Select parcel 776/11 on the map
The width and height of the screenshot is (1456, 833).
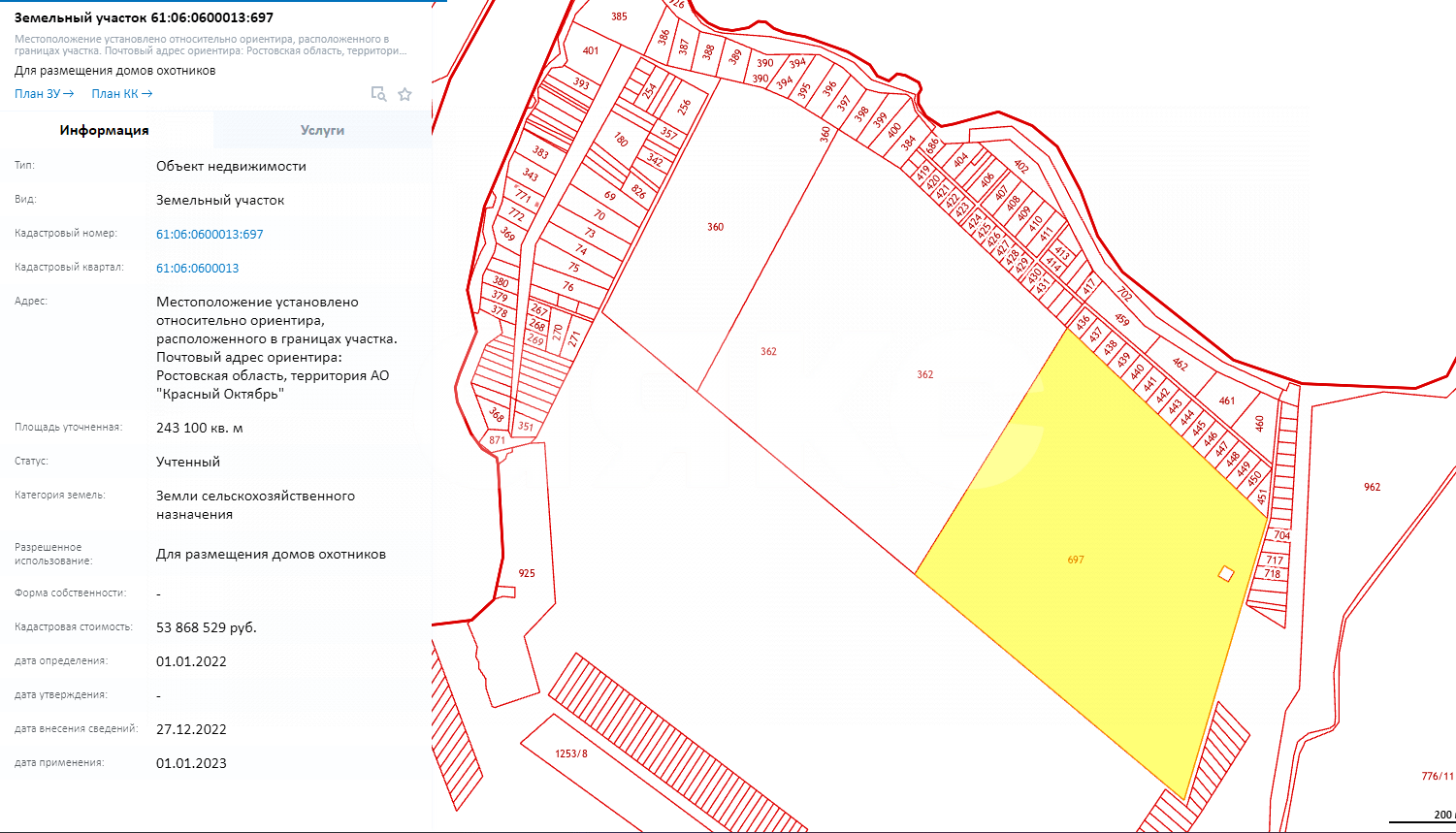(1437, 776)
